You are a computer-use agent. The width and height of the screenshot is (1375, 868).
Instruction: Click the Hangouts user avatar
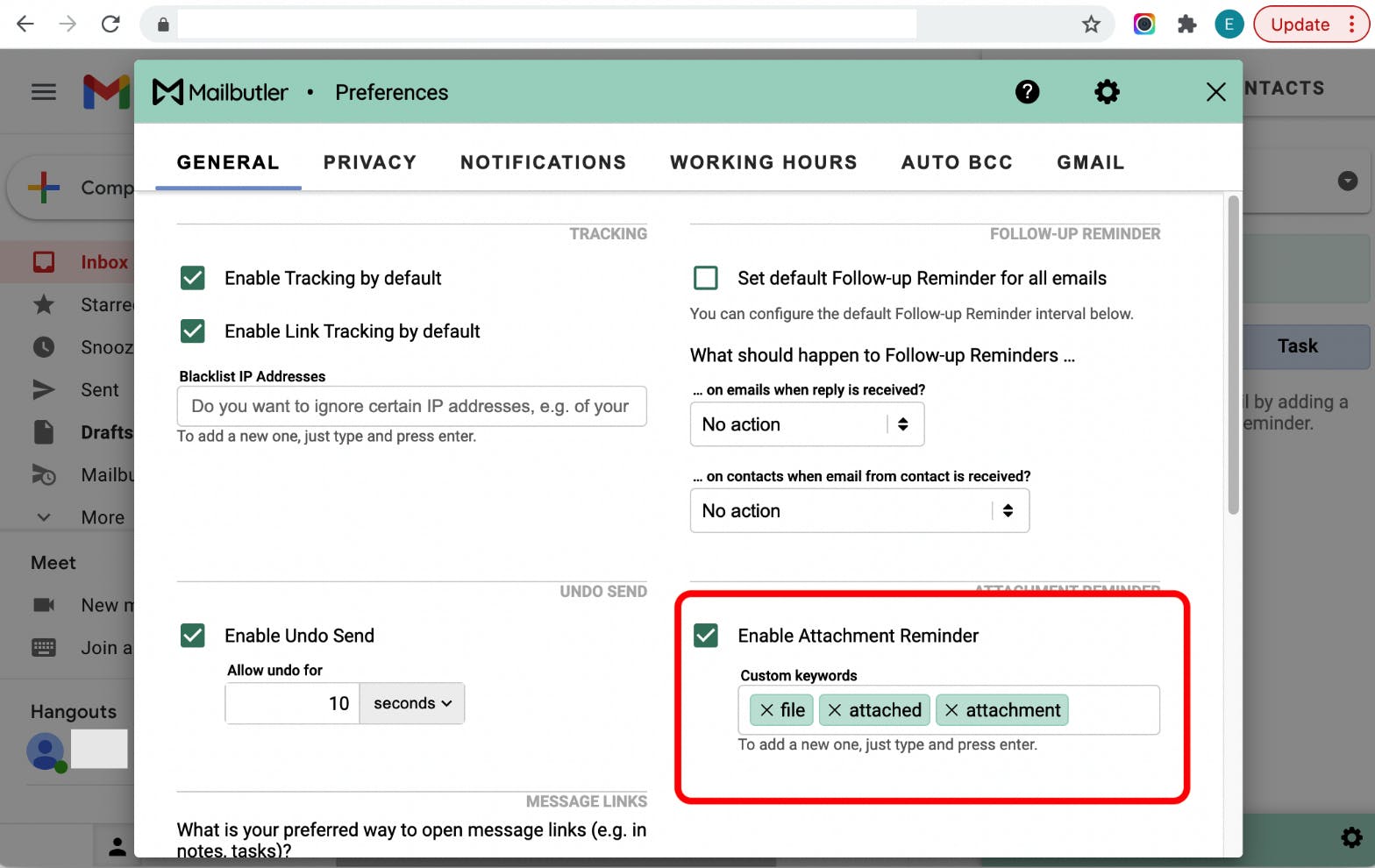(x=46, y=751)
